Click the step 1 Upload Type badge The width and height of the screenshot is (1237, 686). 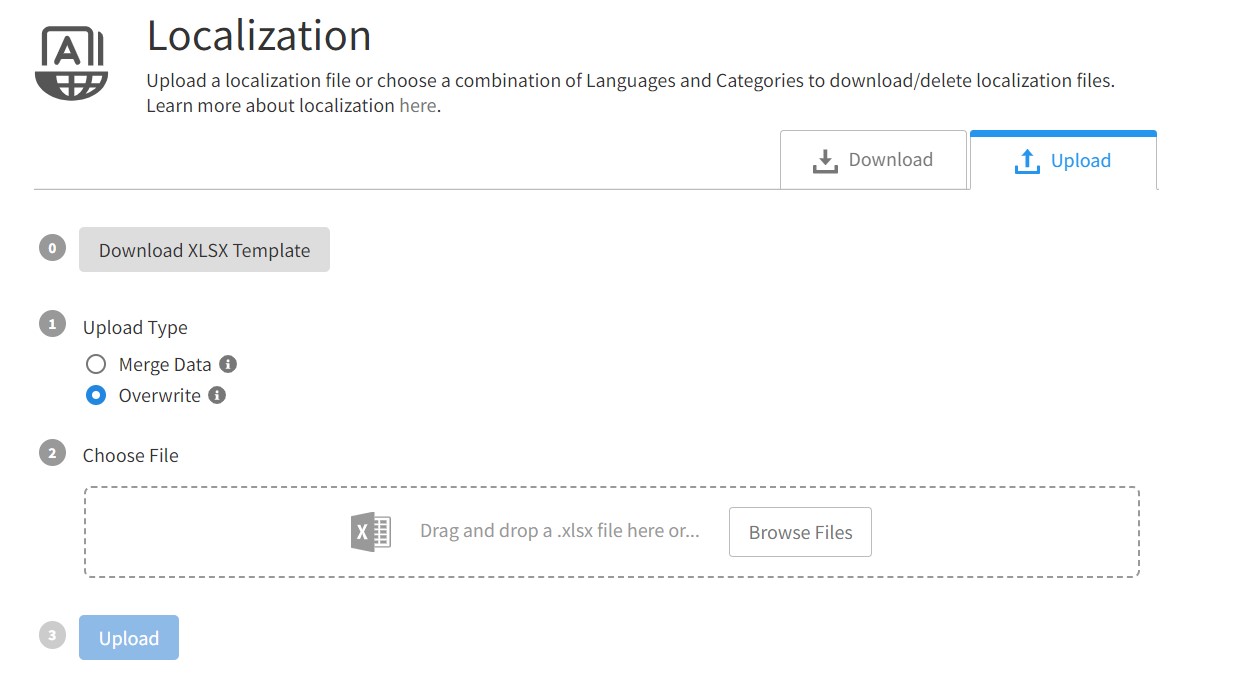click(x=51, y=323)
